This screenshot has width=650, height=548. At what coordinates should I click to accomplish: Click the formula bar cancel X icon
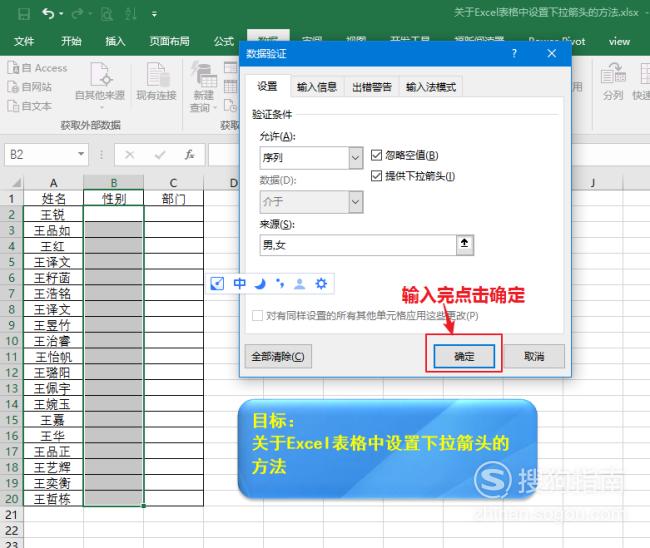click(130, 155)
